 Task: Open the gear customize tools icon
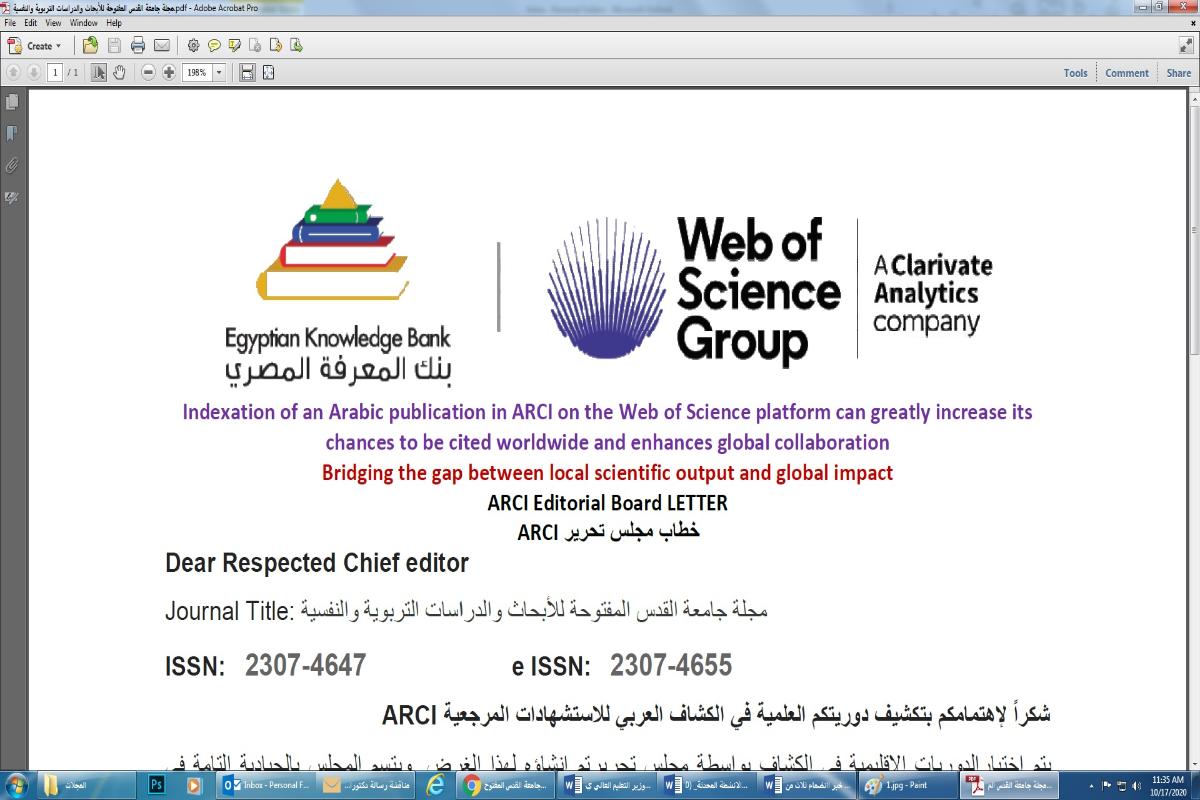(x=193, y=46)
